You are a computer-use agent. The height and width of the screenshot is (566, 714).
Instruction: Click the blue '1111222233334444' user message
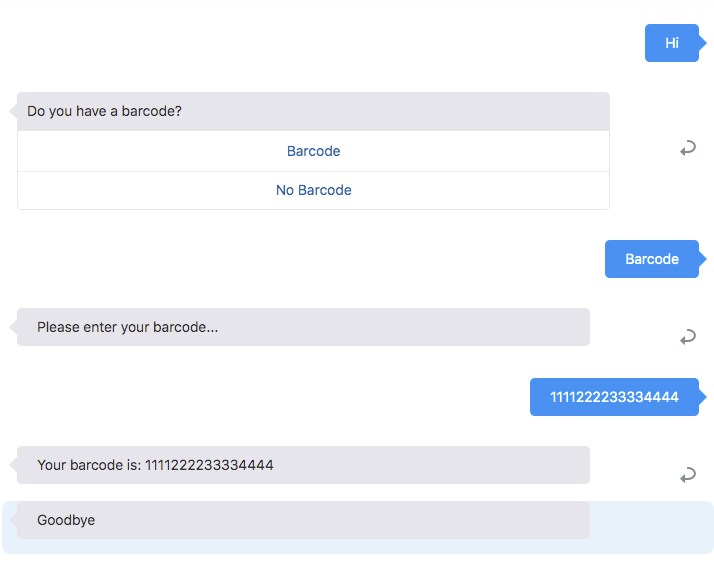pos(613,397)
